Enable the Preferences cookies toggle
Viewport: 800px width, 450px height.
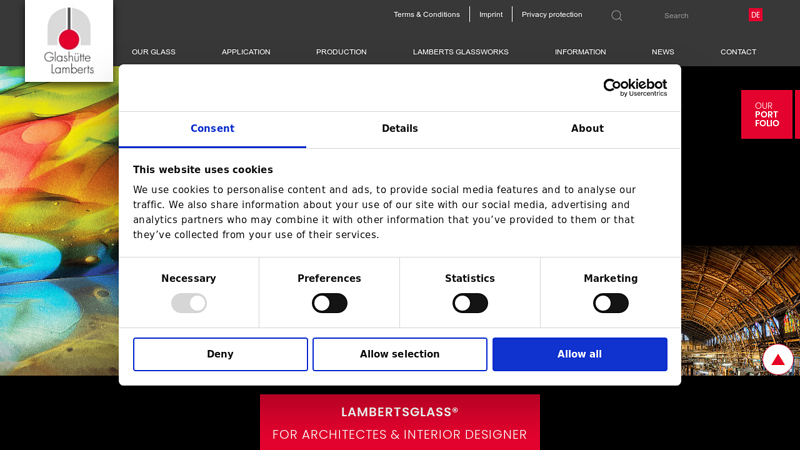coord(329,303)
